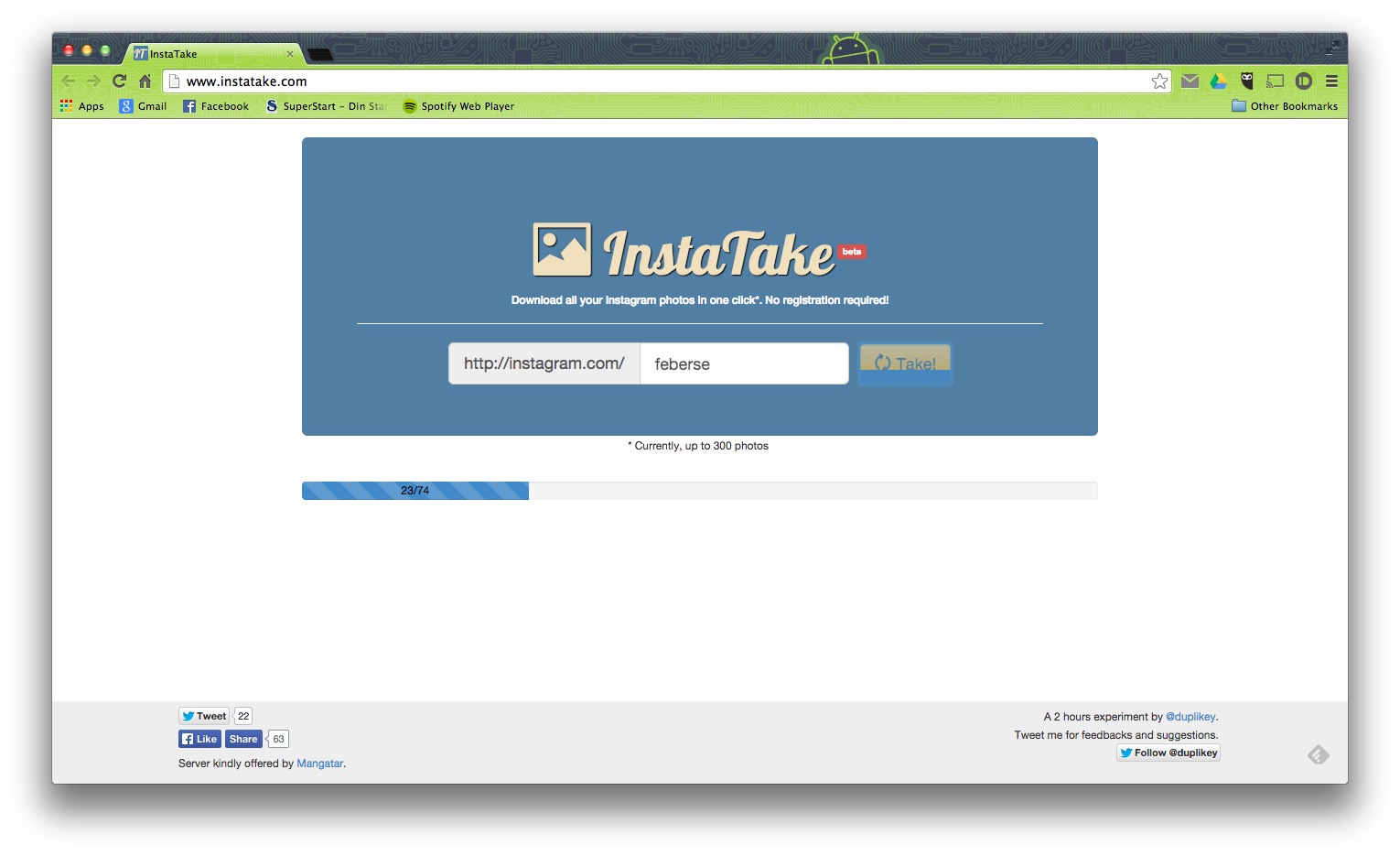The height and width of the screenshot is (856, 1400).
Task: Click the Facebook Like button
Action: [199, 739]
